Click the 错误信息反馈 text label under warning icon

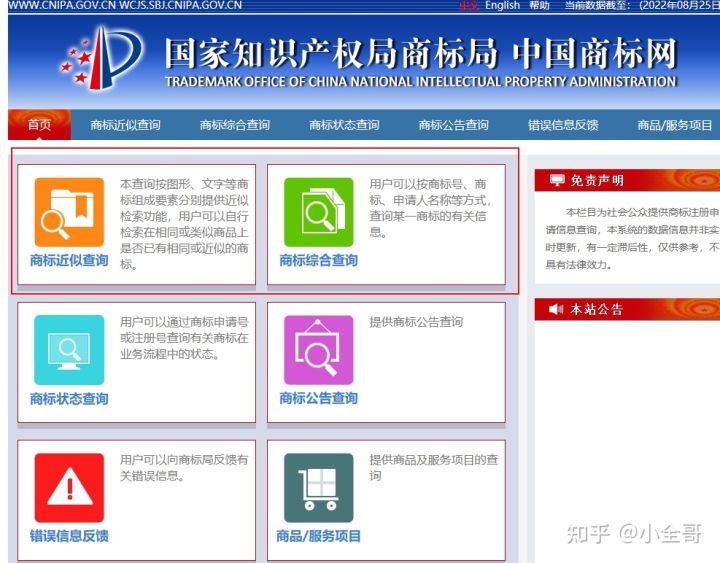69,536
